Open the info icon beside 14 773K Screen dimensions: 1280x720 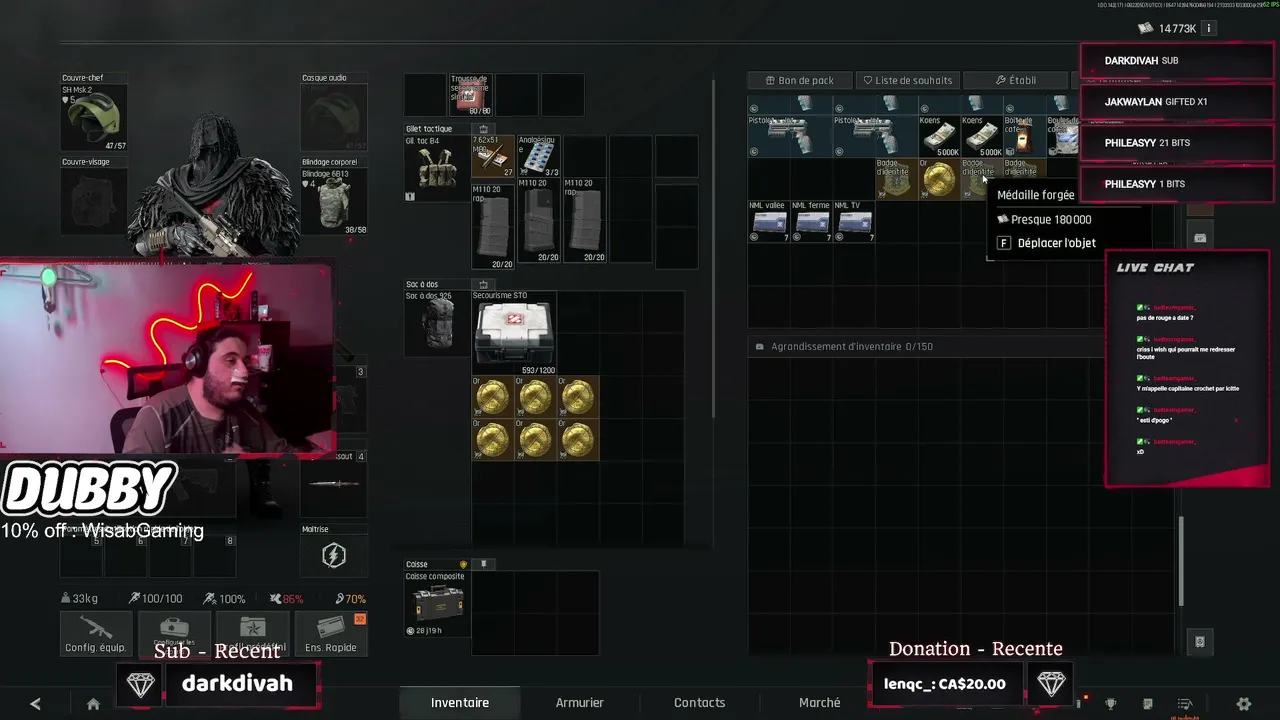1208,29
